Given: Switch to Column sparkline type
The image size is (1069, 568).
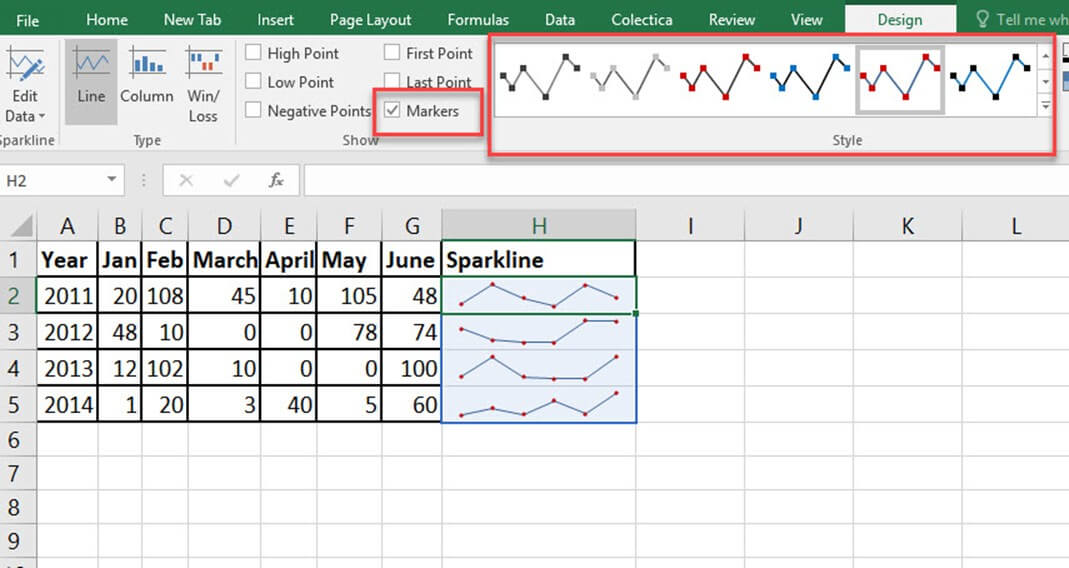Looking at the screenshot, I should (x=147, y=80).
